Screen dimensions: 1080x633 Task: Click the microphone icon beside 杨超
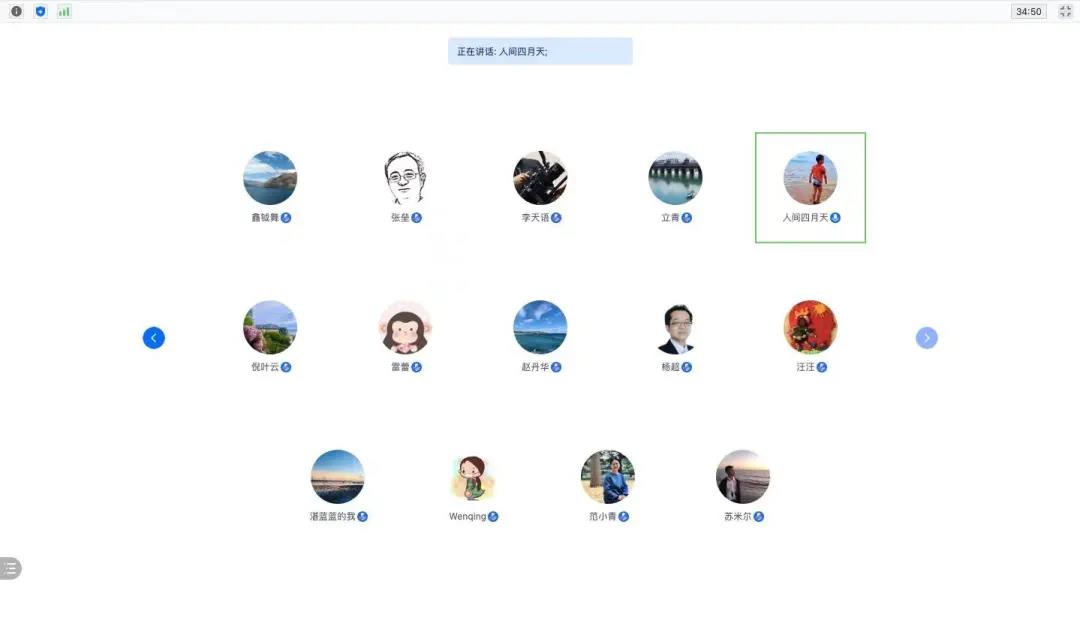click(687, 367)
